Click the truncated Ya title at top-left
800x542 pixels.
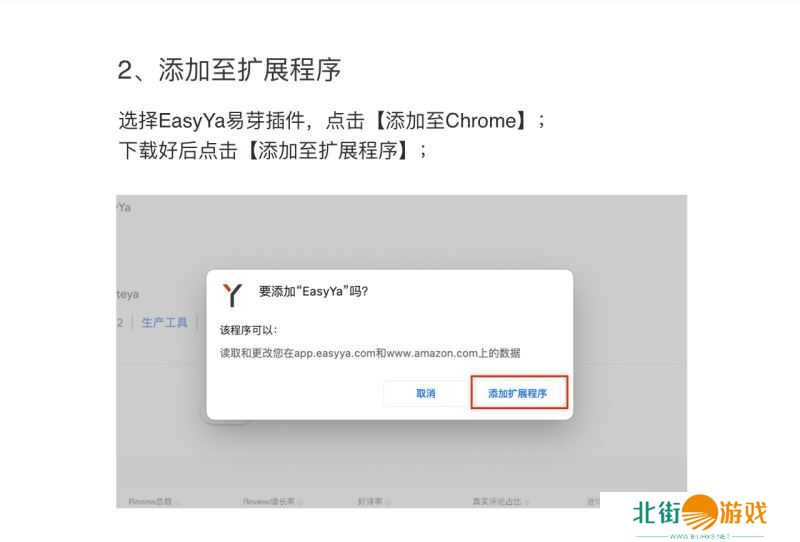[x=123, y=207]
